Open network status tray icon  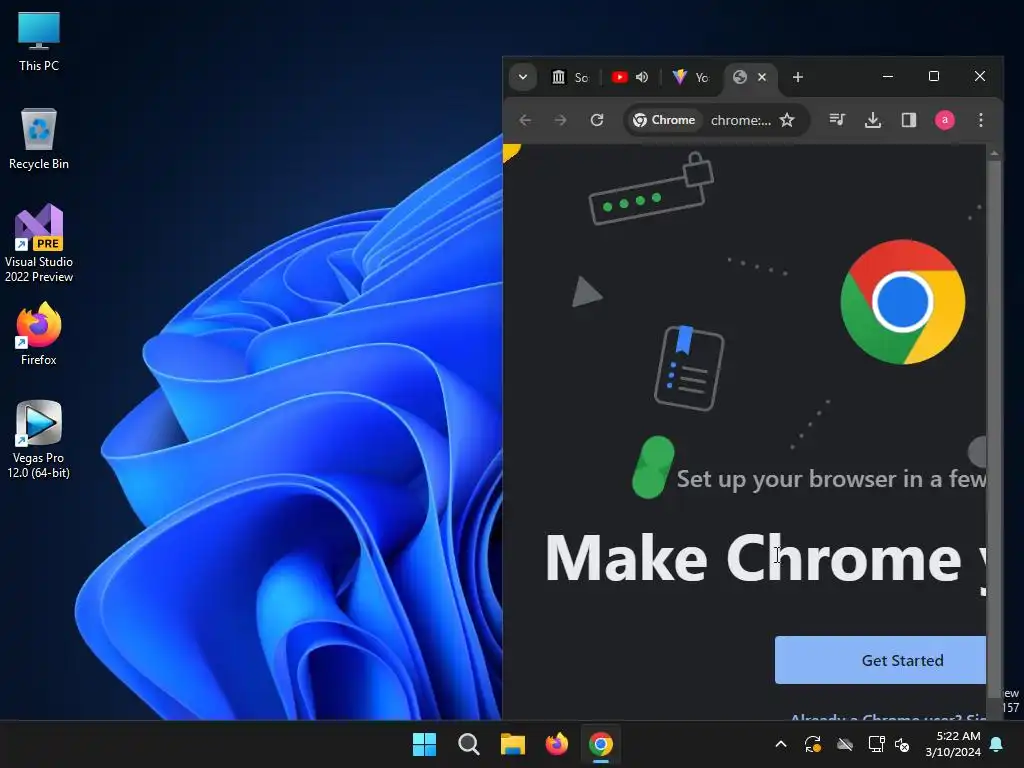pos(876,744)
